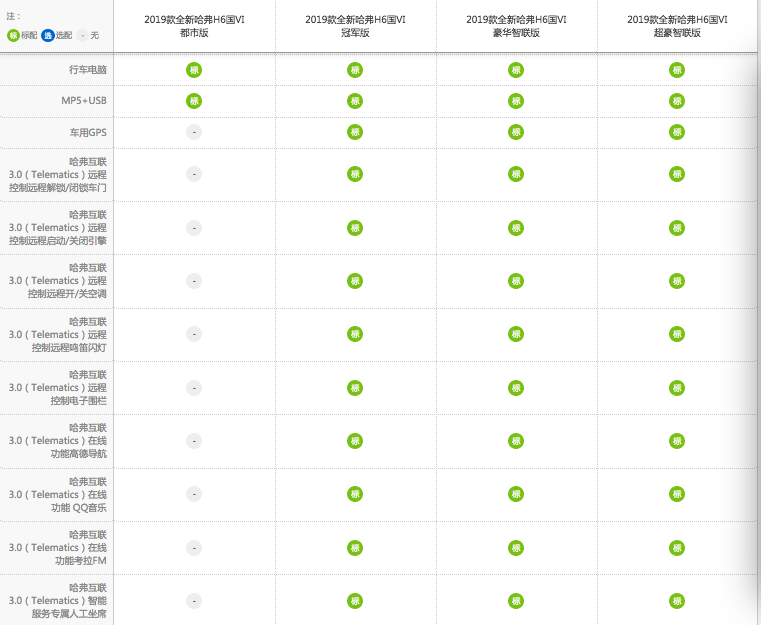Click the 行车电脑 row label
Image resolution: width=761 pixels, height=625 pixels.
87,70
